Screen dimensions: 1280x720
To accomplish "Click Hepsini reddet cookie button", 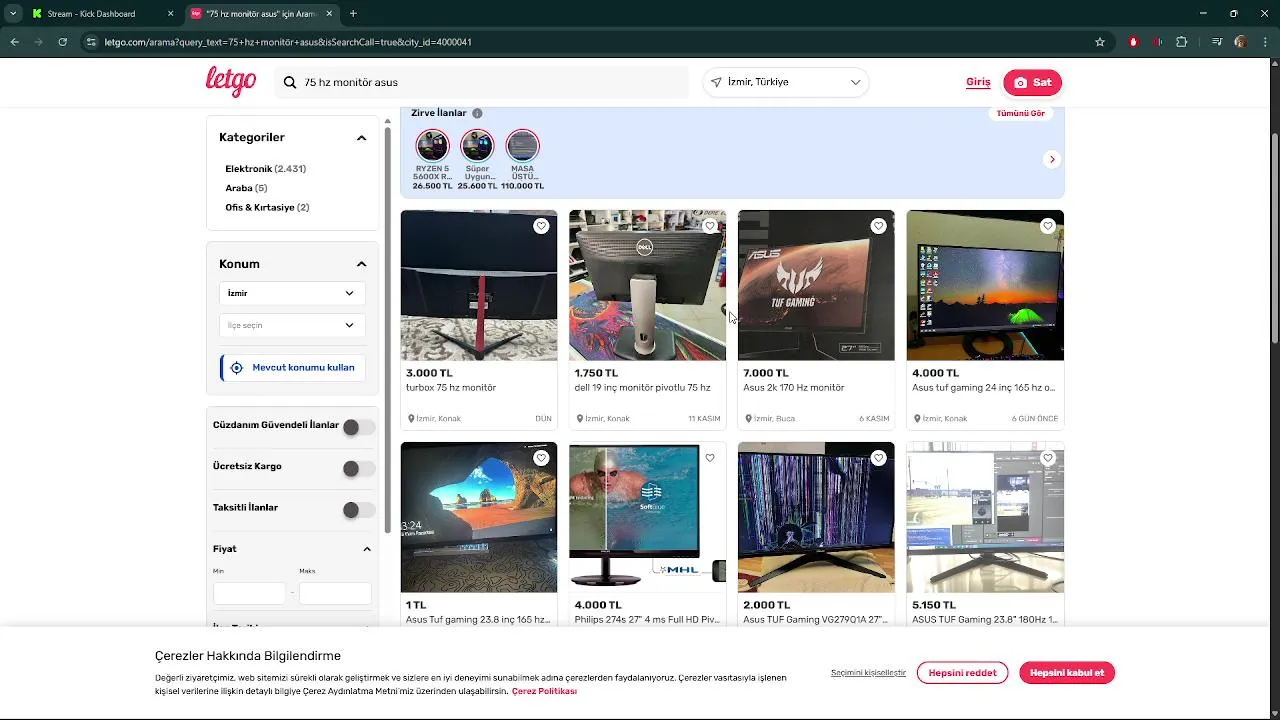I will pyautogui.click(x=962, y=673).
